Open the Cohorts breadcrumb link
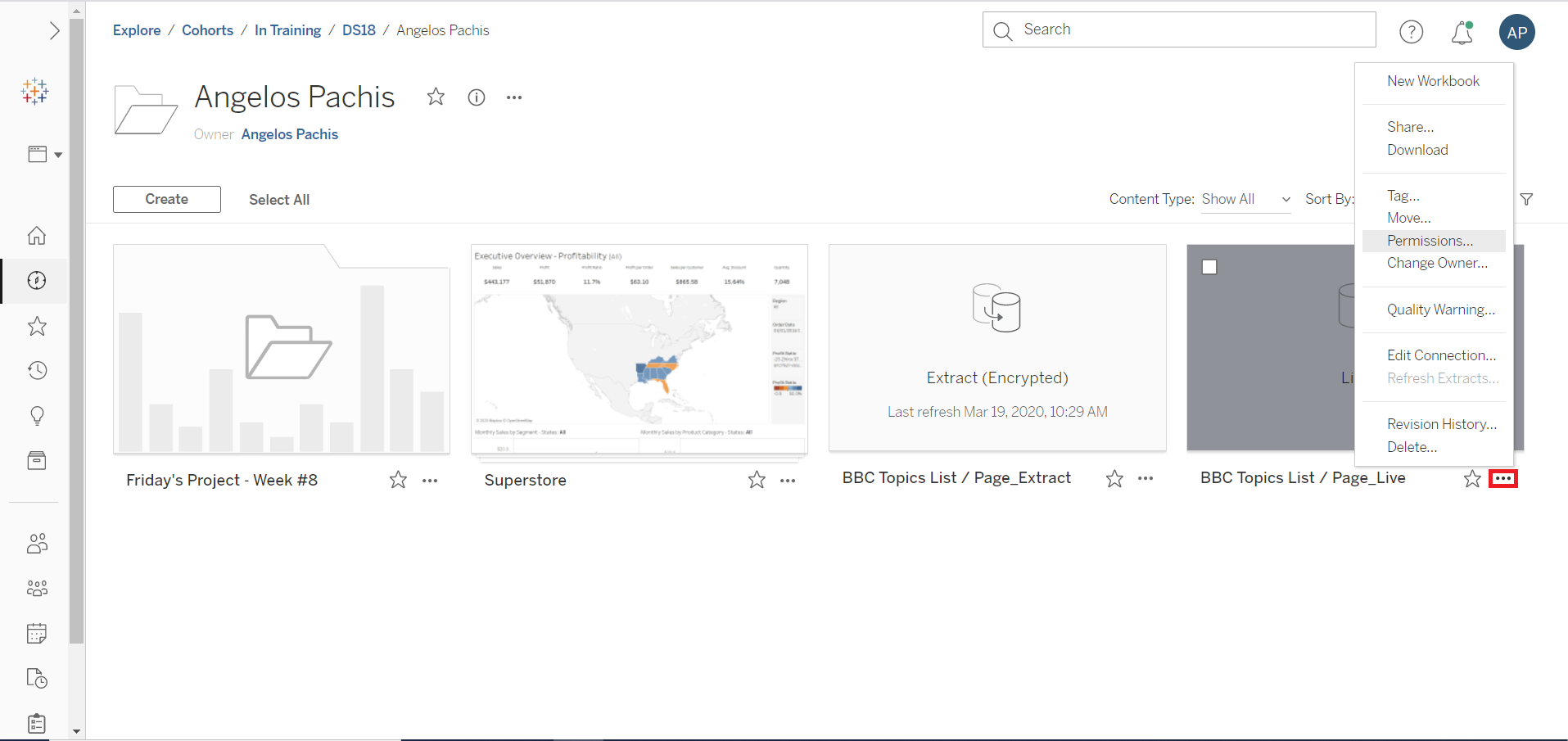Image resolution: width=1568 pixels, height=741 pixels. (207, 29)
